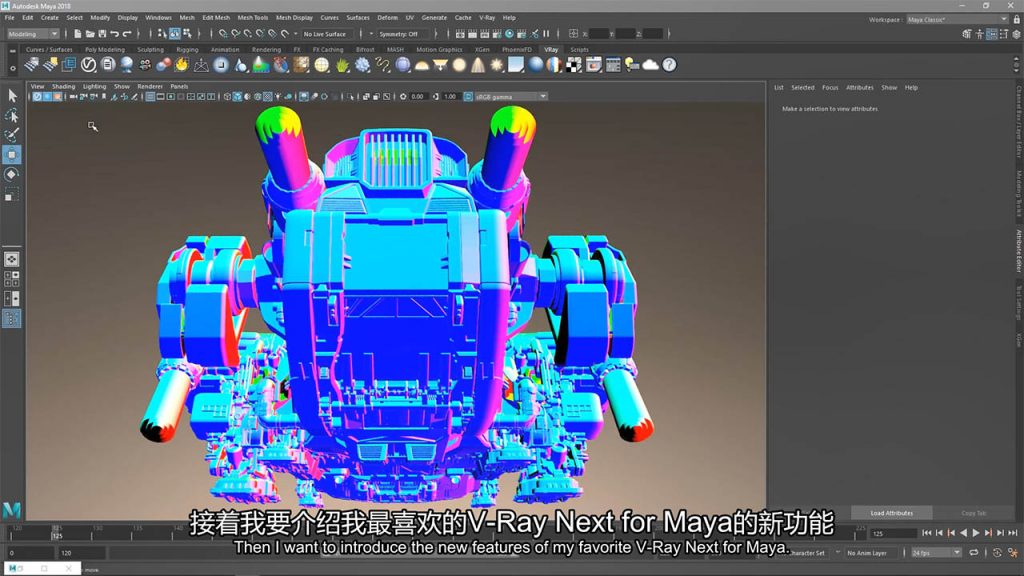Click the V-Ray fire shelf icon

point(182,65)
